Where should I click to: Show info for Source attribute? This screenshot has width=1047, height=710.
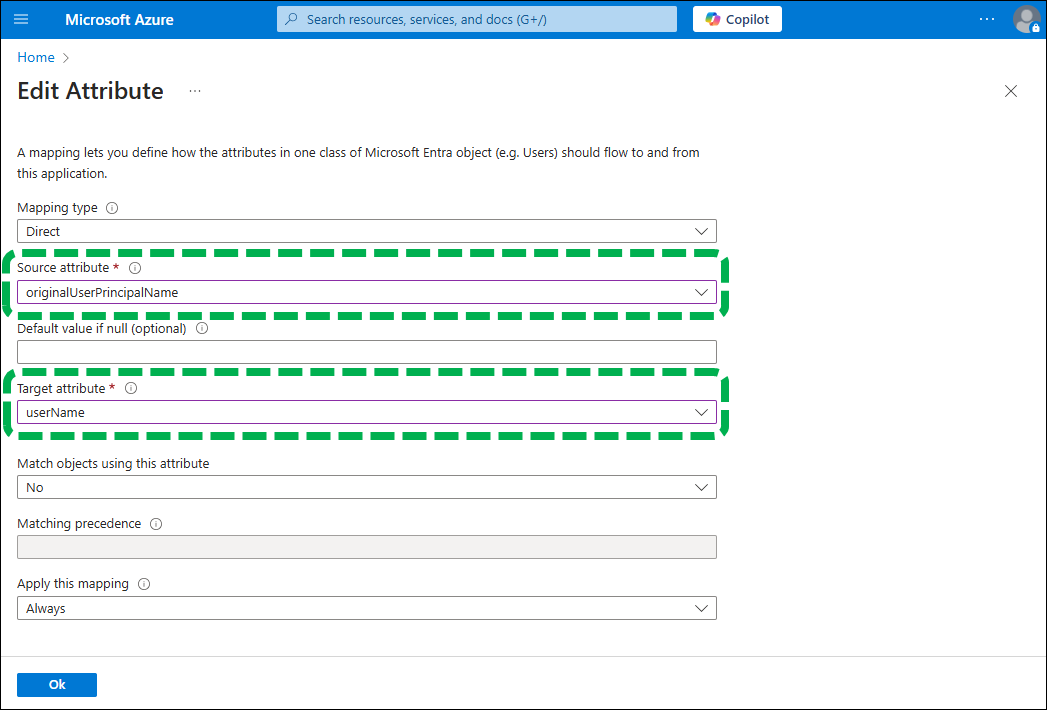(135, 268)
